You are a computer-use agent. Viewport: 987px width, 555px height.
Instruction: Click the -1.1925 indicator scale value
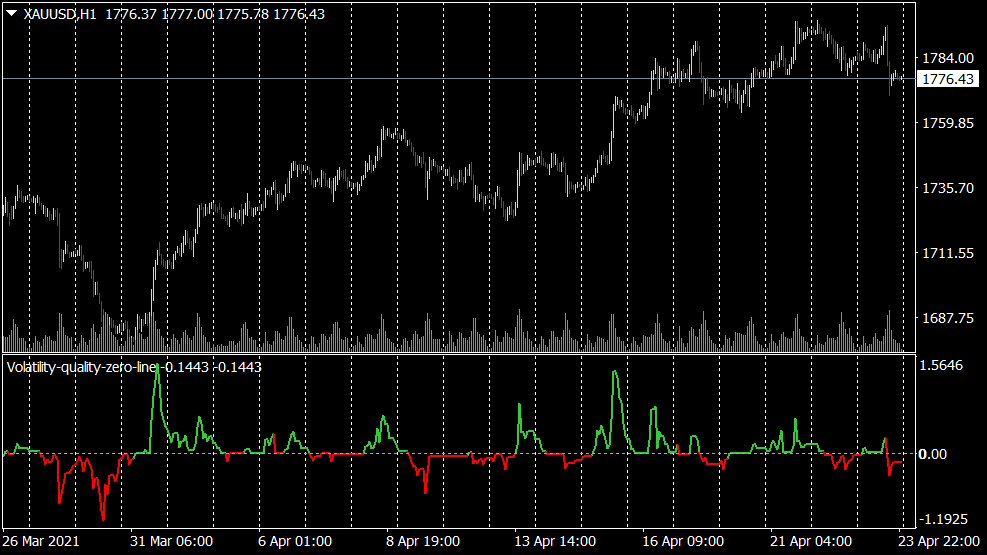click(x=944, y=520)
